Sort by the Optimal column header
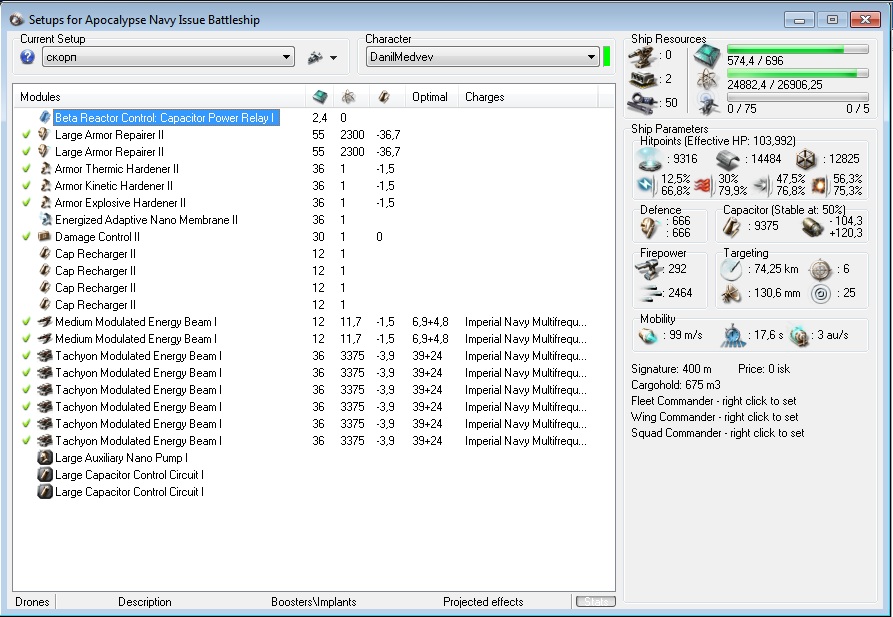The height and width of the screenshot is (617, 893). click(x=430, y=97)
